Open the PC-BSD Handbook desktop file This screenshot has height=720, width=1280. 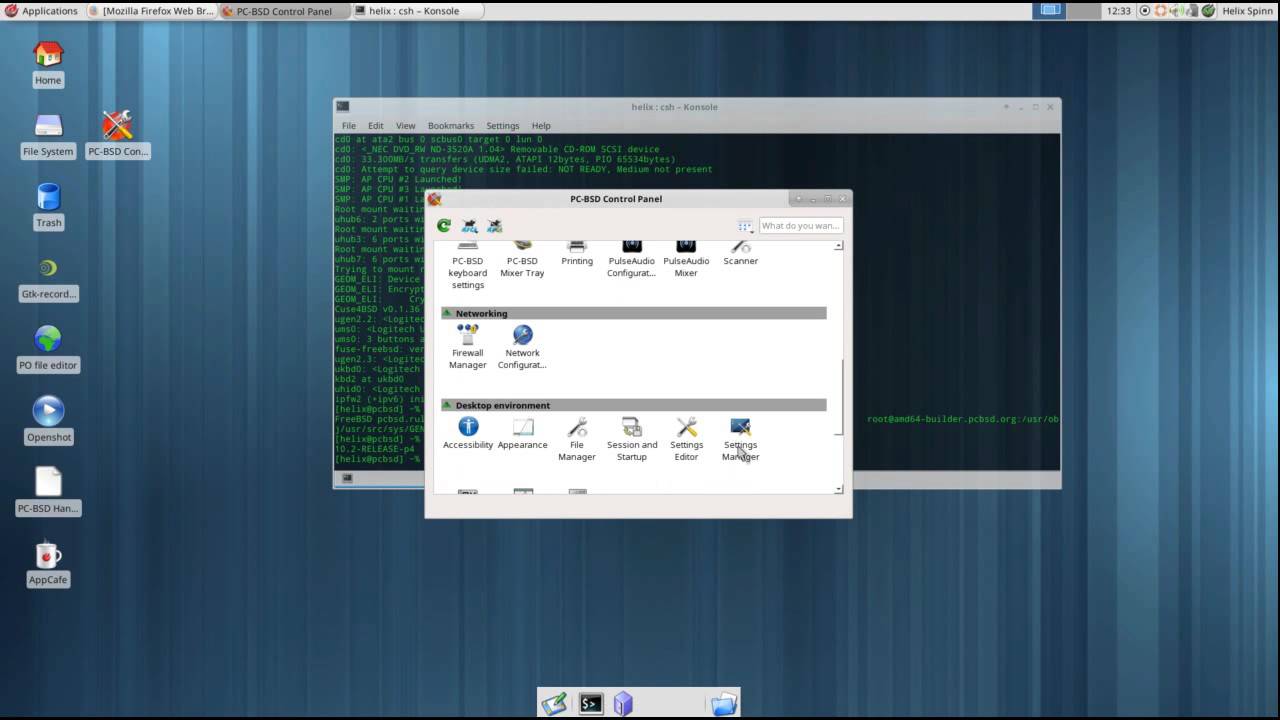point(48,492)
